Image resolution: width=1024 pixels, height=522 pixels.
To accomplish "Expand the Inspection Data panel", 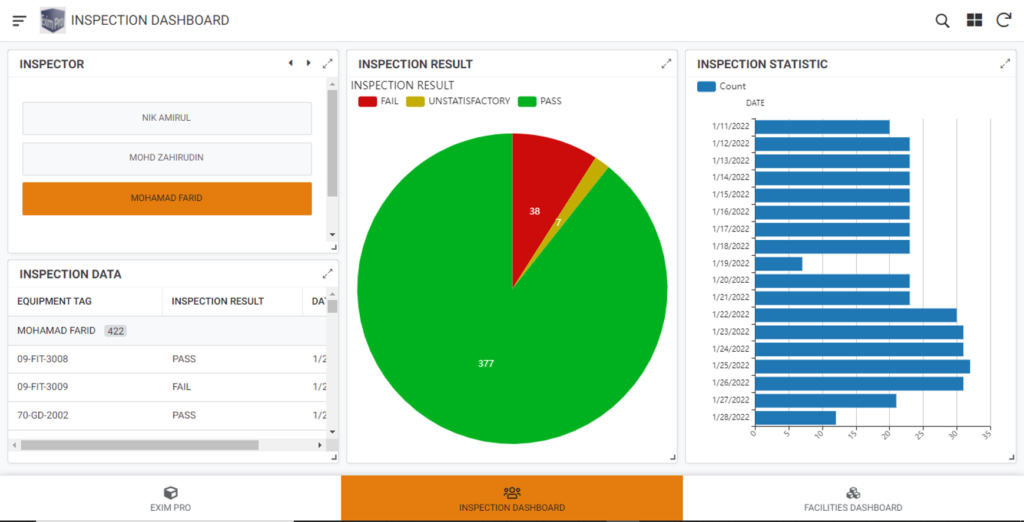I will coord(327,274).
